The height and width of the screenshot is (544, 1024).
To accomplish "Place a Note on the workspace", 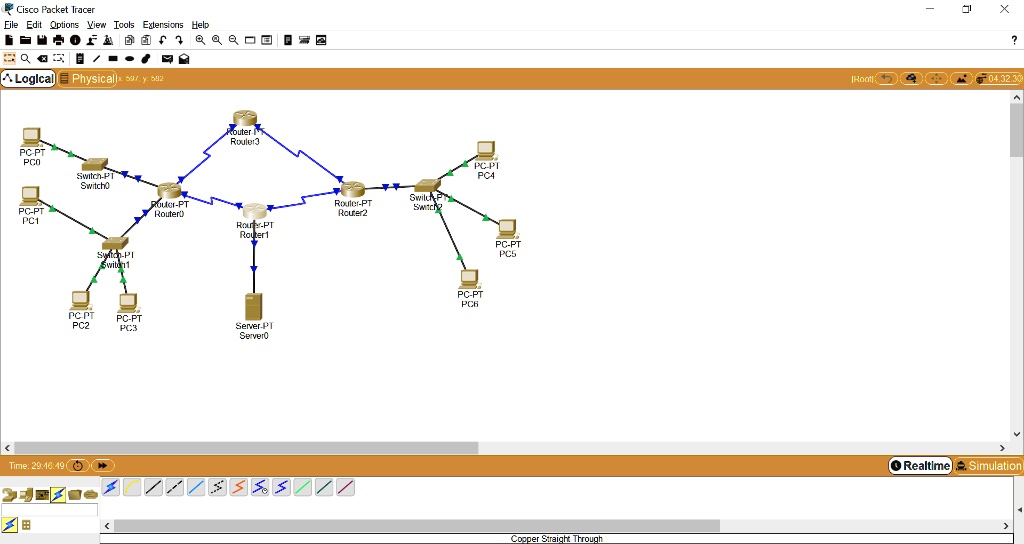I will click(80, 59).
